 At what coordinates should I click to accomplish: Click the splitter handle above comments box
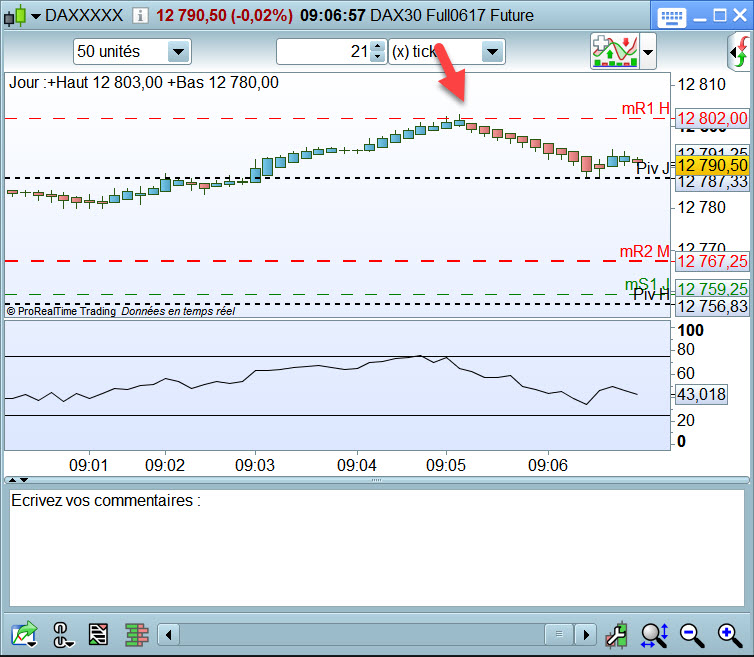[x=377, y=480]
